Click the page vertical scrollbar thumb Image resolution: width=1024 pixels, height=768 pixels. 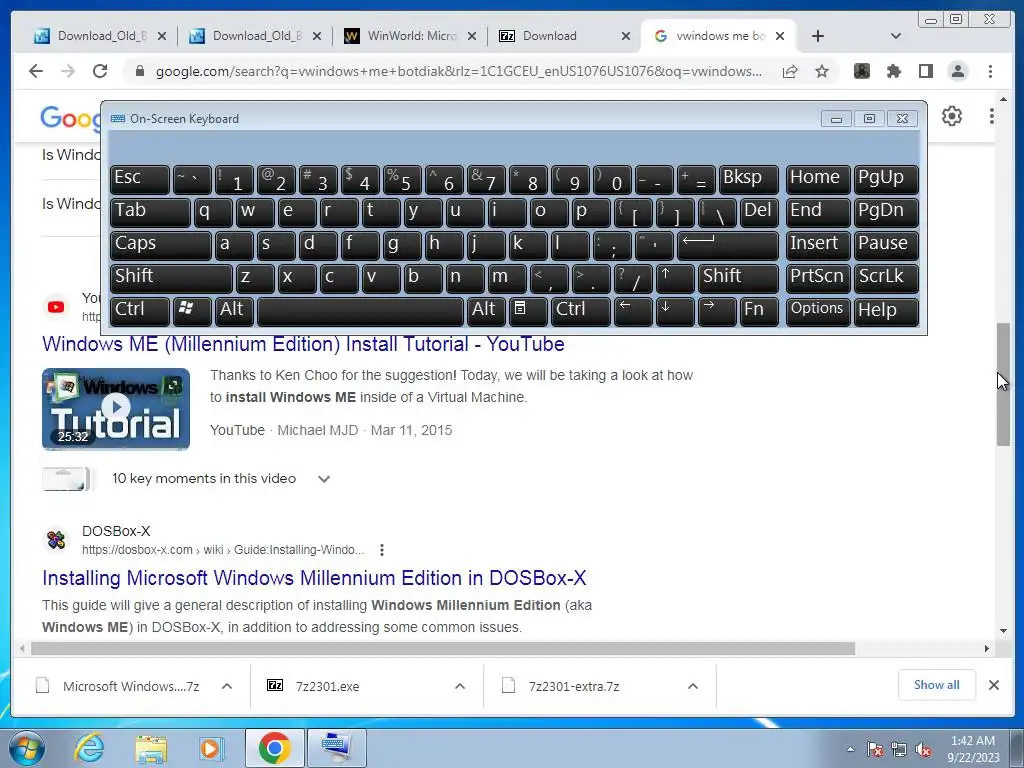tap(1003, 385)
